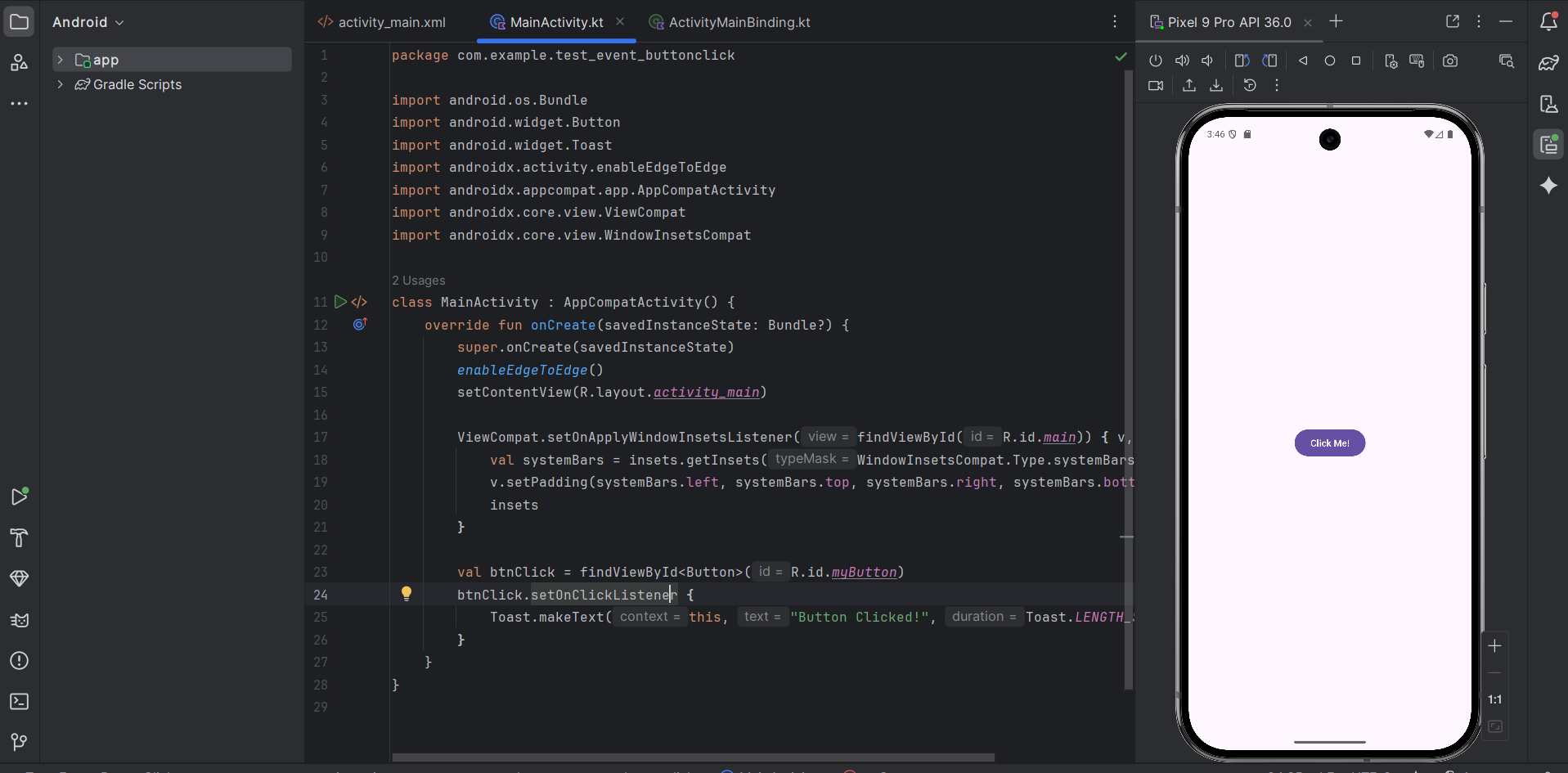Toggle the Project folder tool window
The height and width of the screenshot is (773, 1568).
[x=19, y=22]
